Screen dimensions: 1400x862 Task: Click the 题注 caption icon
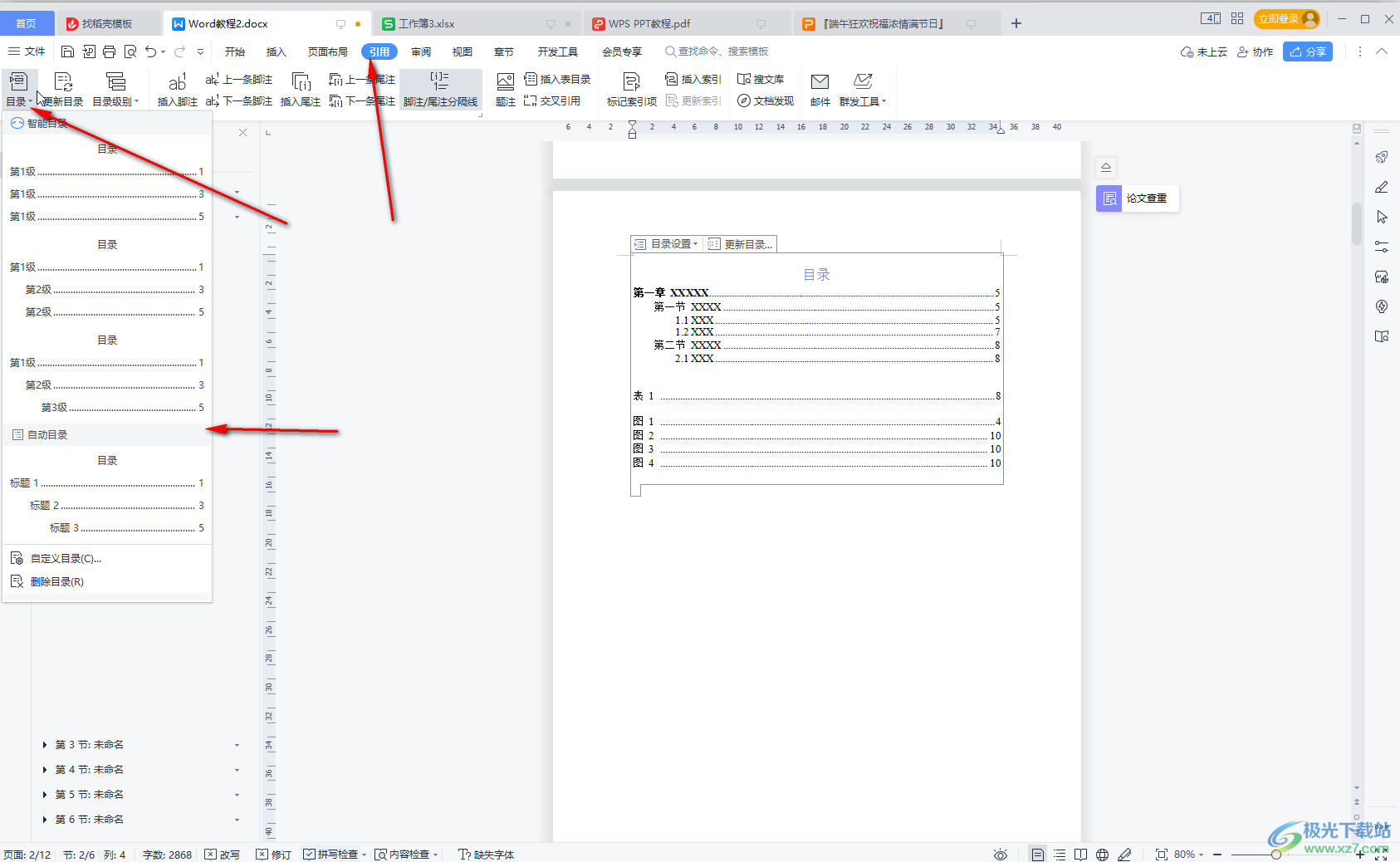(506, 90)
